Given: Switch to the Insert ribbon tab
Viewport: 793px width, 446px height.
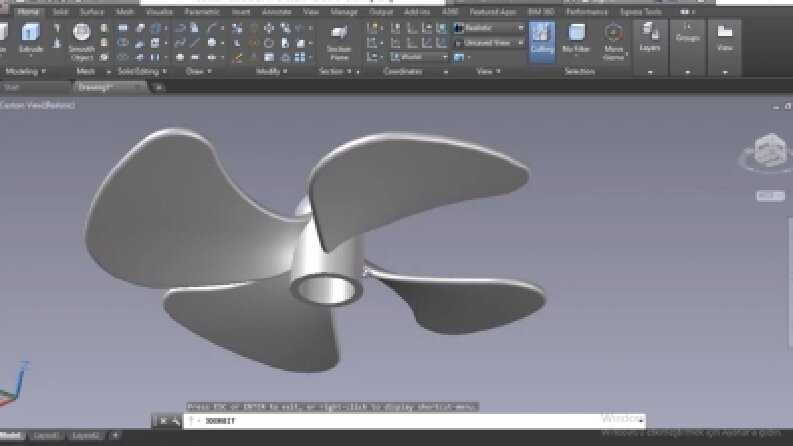Looking at the screenshot, I should (241, 12).
